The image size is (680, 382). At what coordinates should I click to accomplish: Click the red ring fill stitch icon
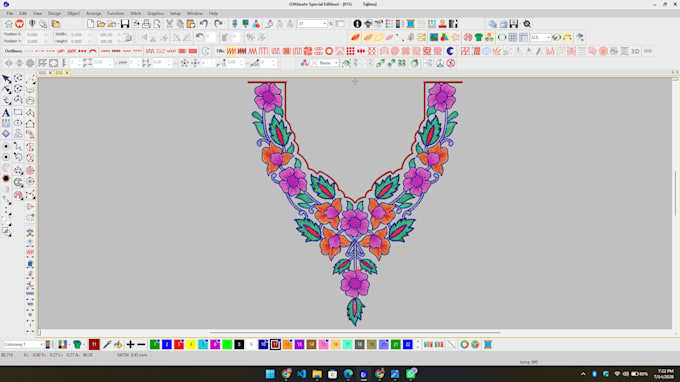329,51
